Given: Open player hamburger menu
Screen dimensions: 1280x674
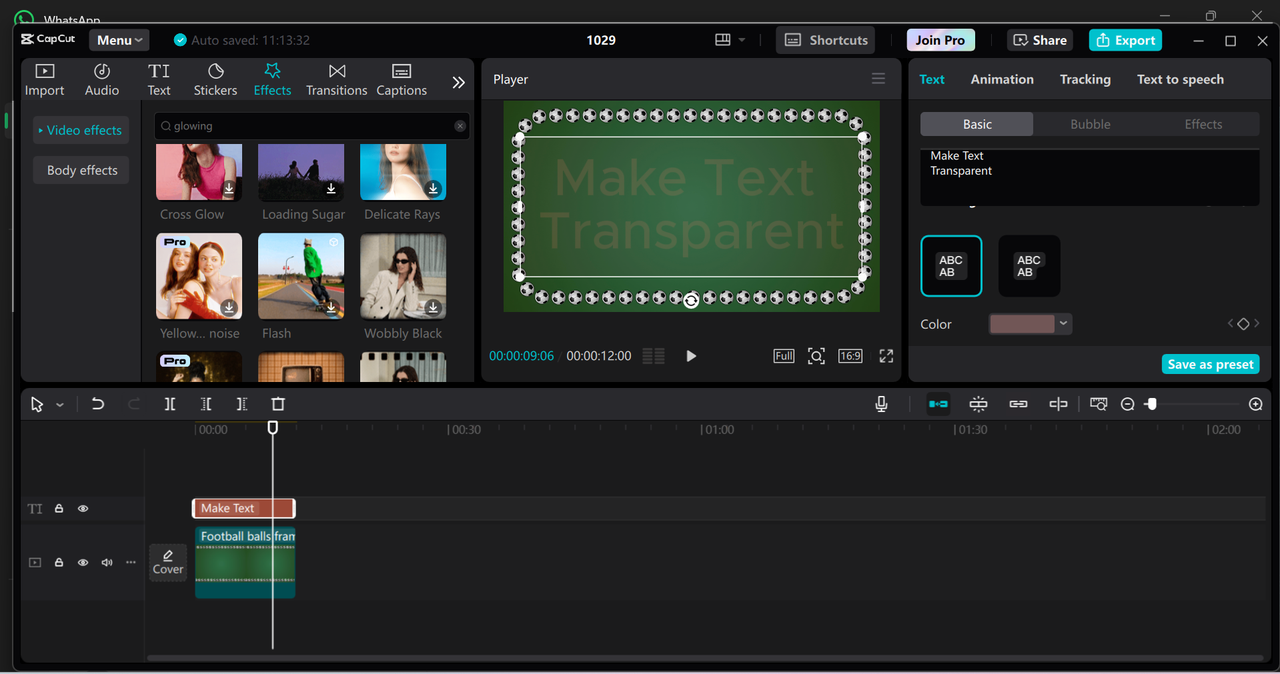Looking at the screenshot, I should click(878, 79).
